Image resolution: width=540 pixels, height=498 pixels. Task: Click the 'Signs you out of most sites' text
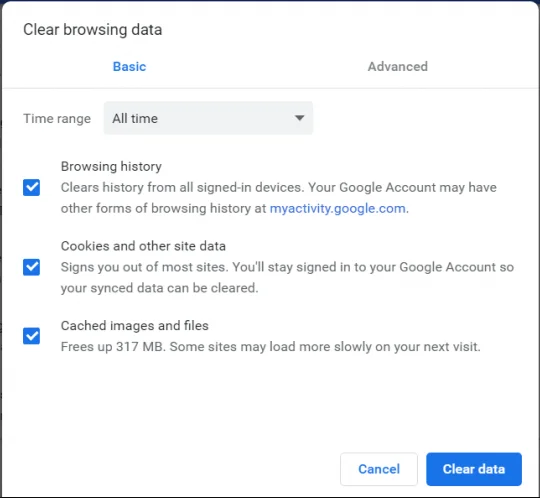(144, 267)
